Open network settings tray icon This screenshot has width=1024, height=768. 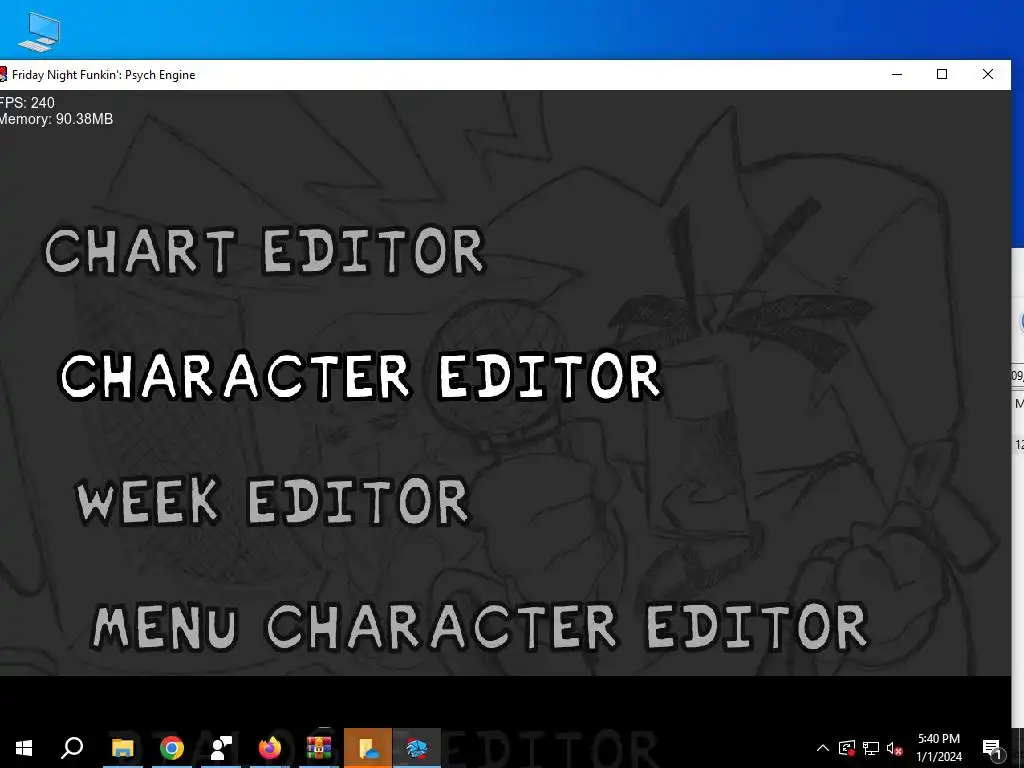click(x=871, y=748)
